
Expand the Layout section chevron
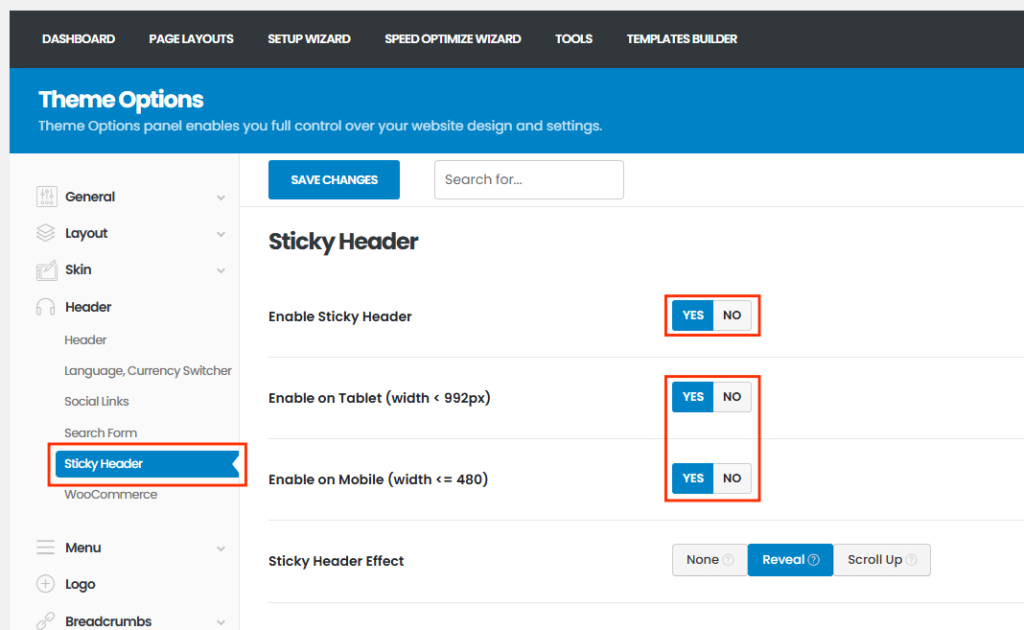tap(221, 234)
